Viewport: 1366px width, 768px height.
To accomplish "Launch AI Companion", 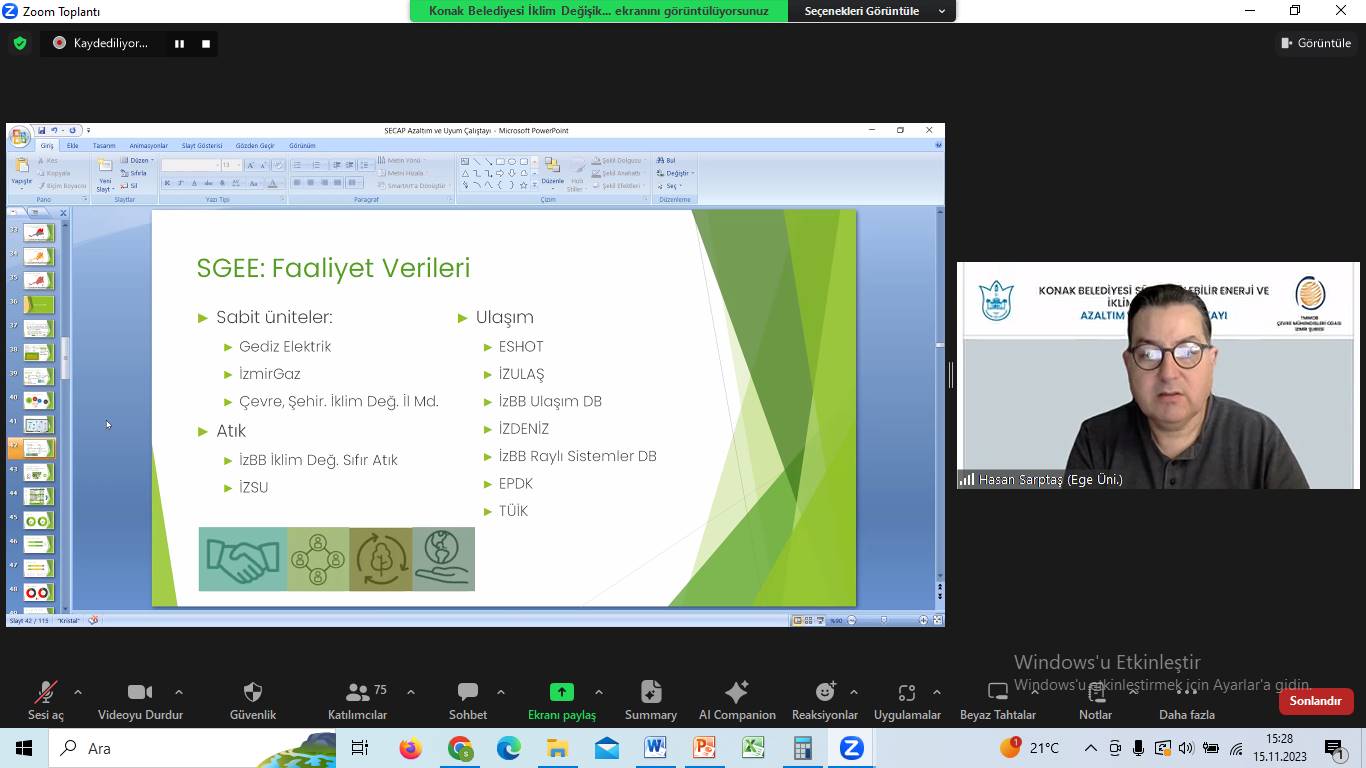I will point(737,700).
